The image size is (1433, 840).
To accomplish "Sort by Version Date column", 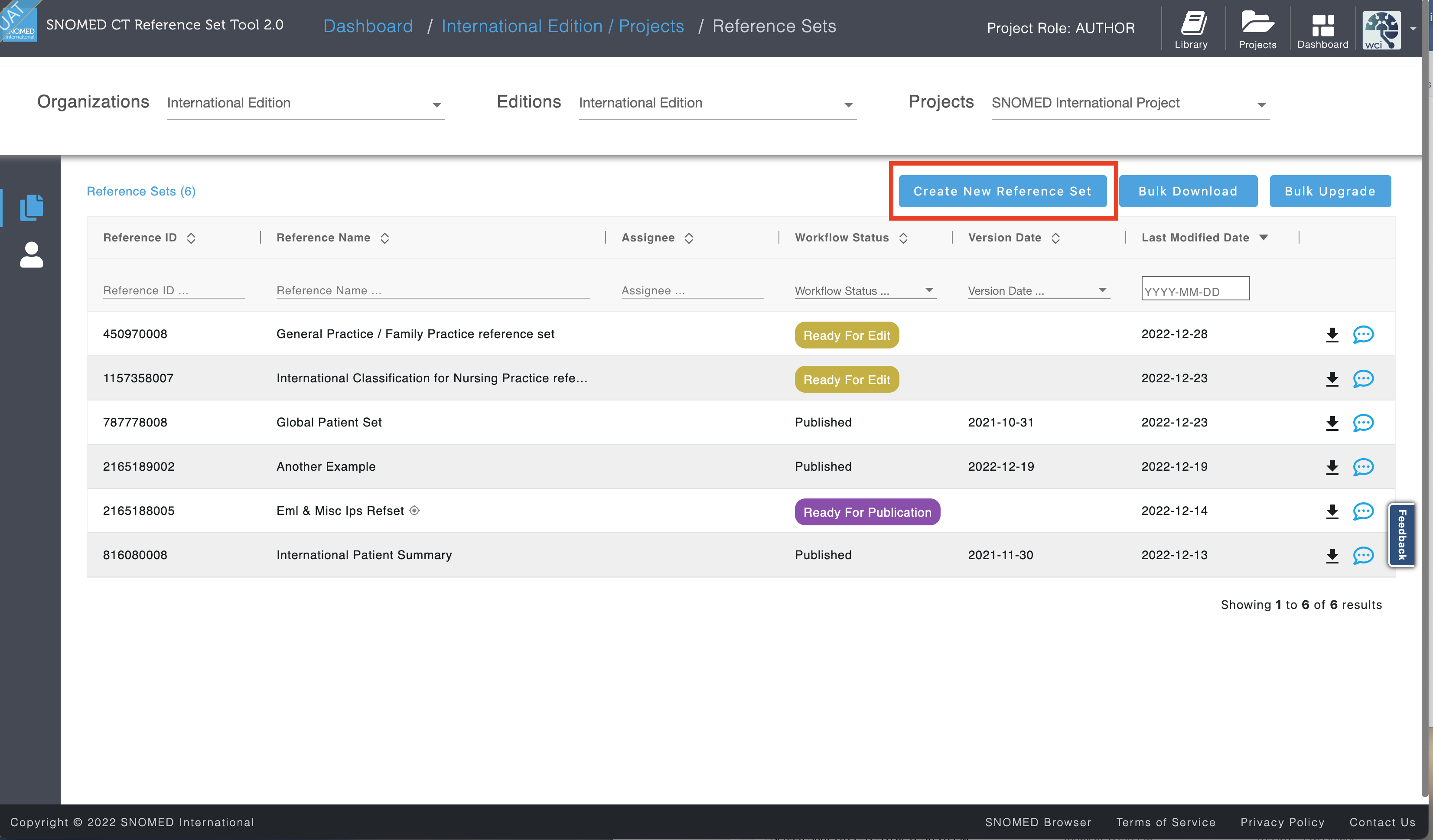I will 1055,238.
